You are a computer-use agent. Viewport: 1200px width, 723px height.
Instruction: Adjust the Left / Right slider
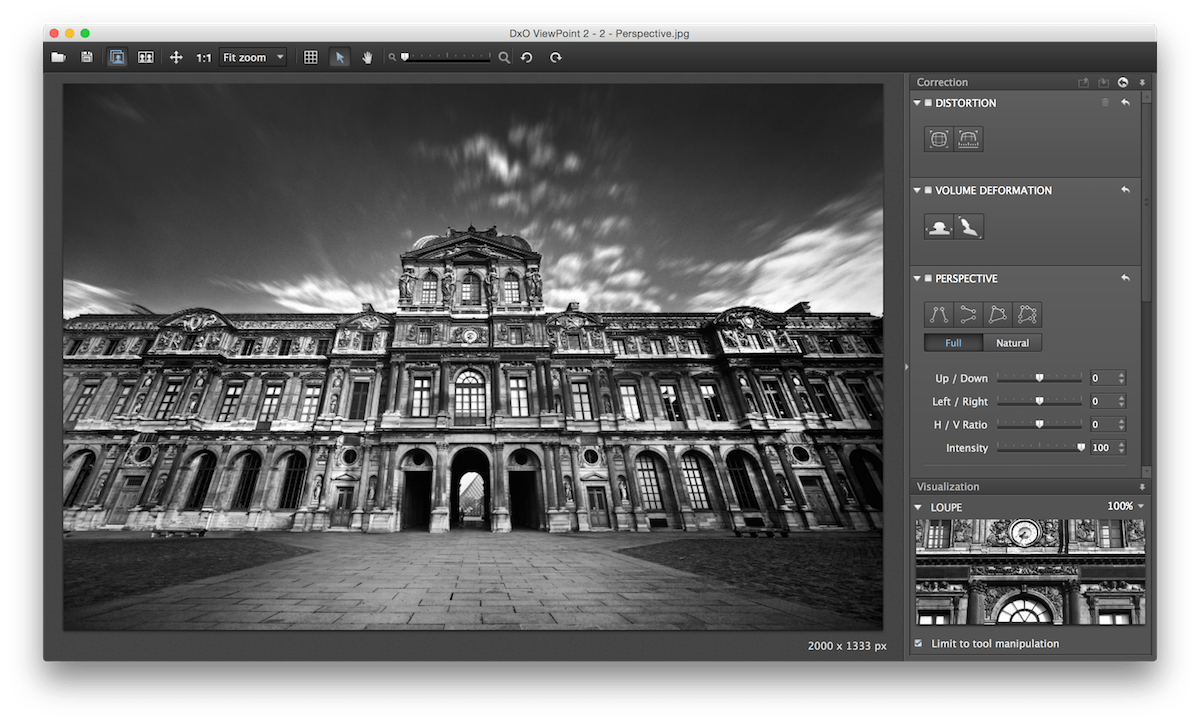point(1039,401)
